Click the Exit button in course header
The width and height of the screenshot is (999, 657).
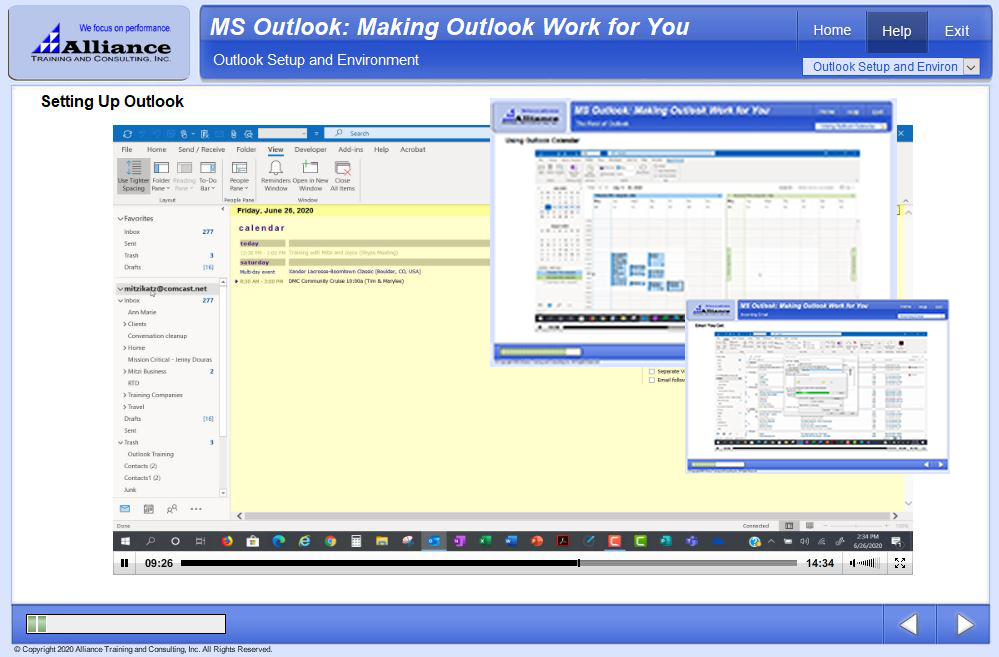pos(956,31)
